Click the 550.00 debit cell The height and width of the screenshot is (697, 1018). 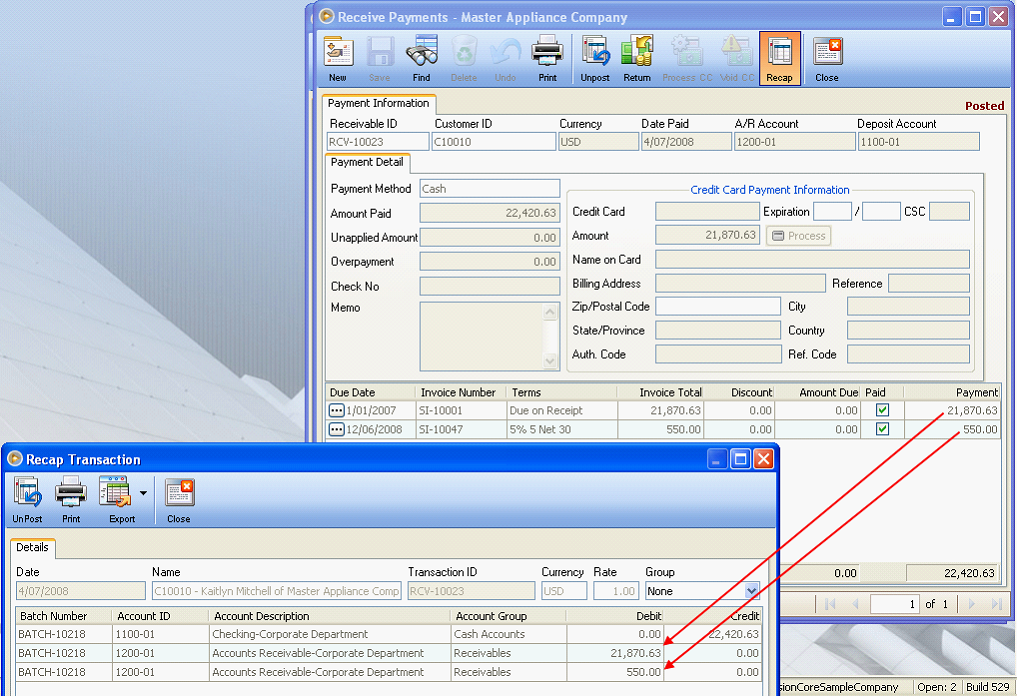click(614, 672)
